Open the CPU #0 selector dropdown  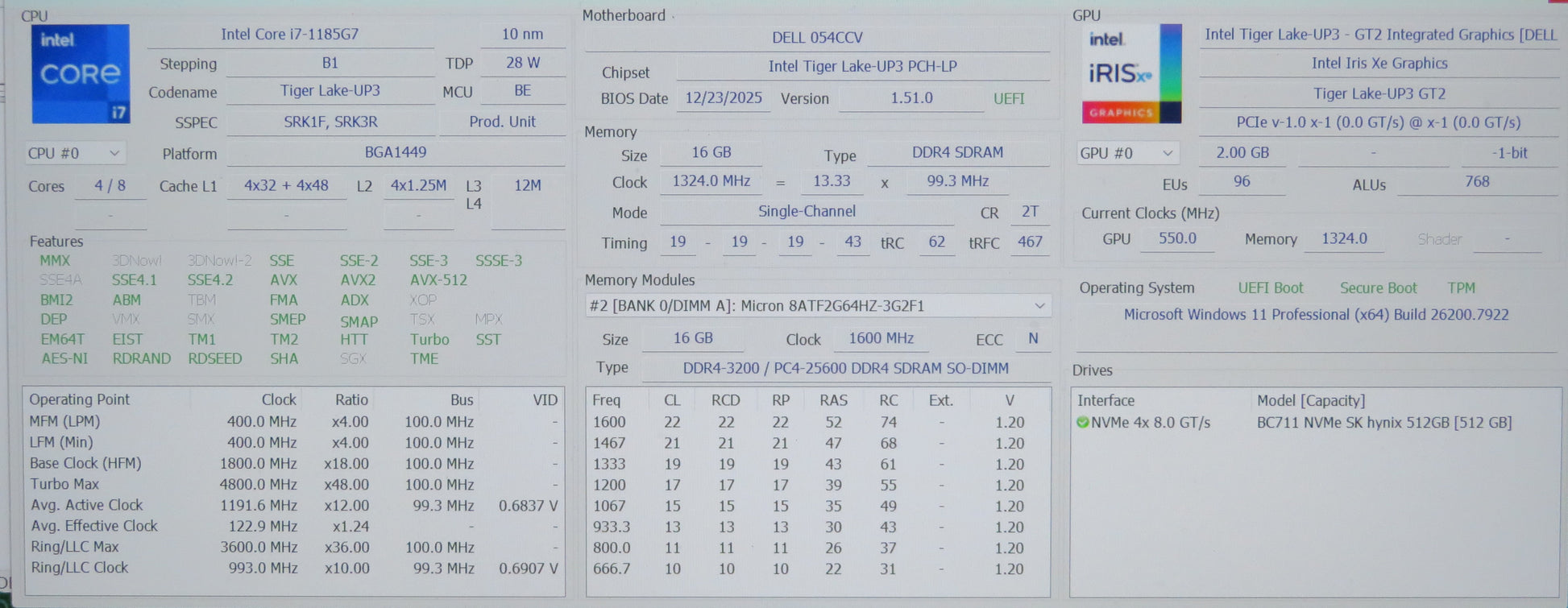tap(73, 153)
